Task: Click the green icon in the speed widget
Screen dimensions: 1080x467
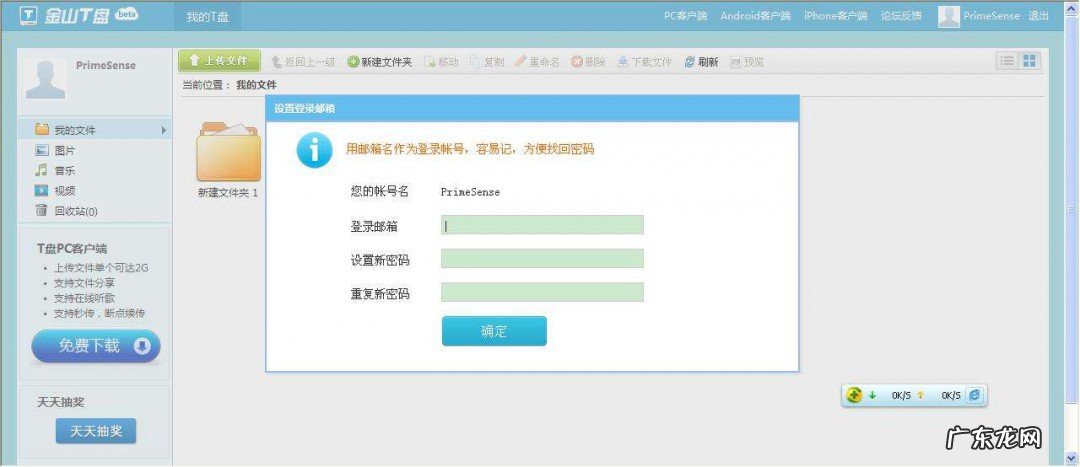Action: pyautogui.click(x=854, y=395)
